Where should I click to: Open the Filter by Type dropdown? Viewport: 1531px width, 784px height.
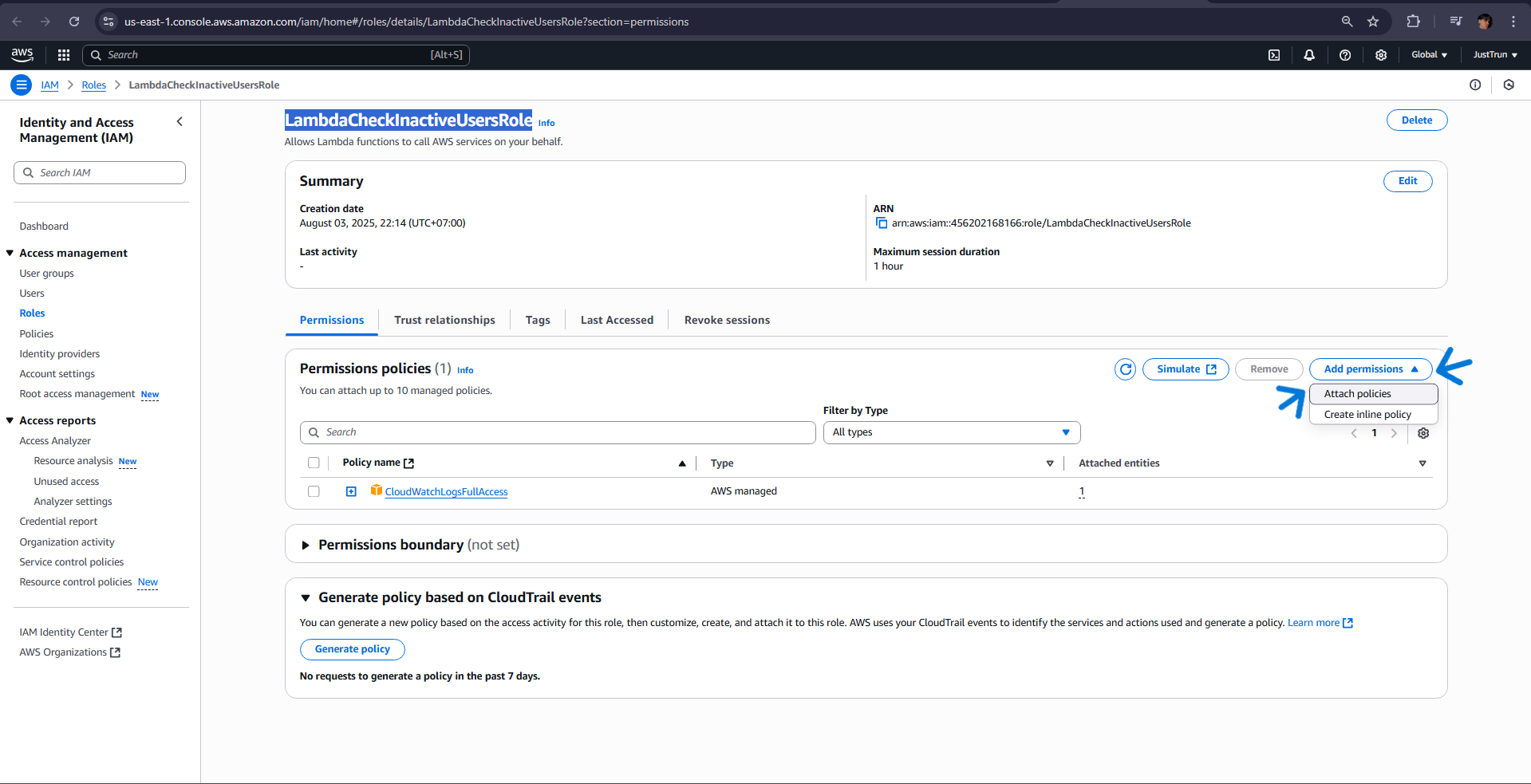[x=952, y=432]
